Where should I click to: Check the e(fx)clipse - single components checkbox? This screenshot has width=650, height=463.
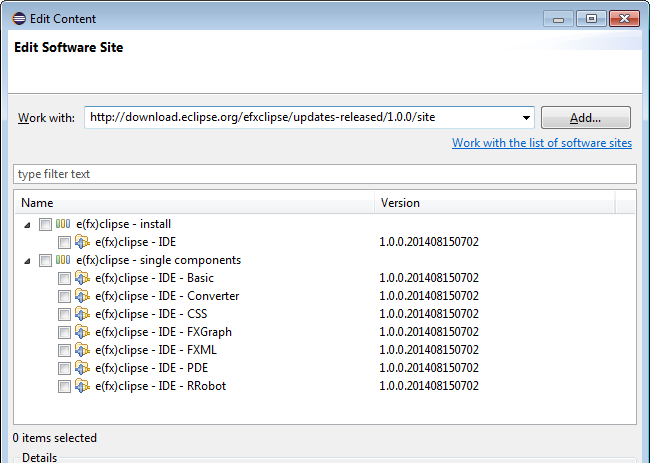(45, 260)
